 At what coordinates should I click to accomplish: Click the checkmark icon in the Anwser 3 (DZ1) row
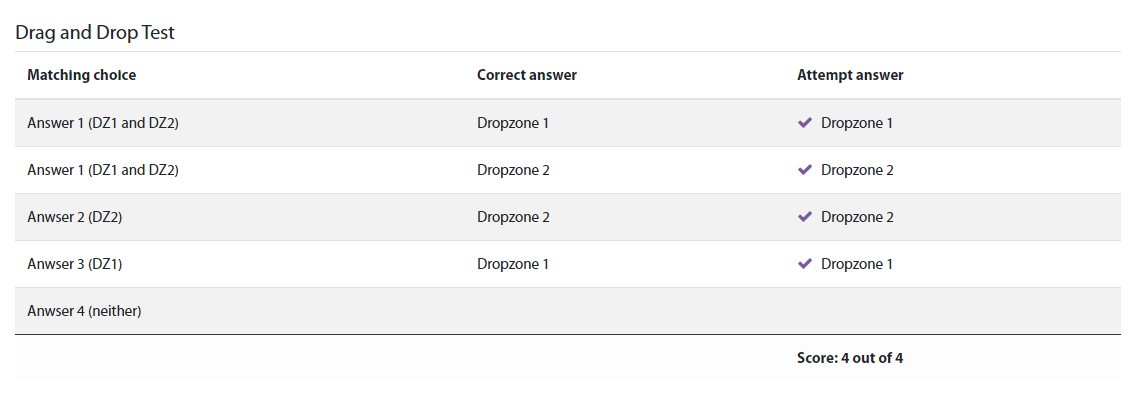pos(805,264)
